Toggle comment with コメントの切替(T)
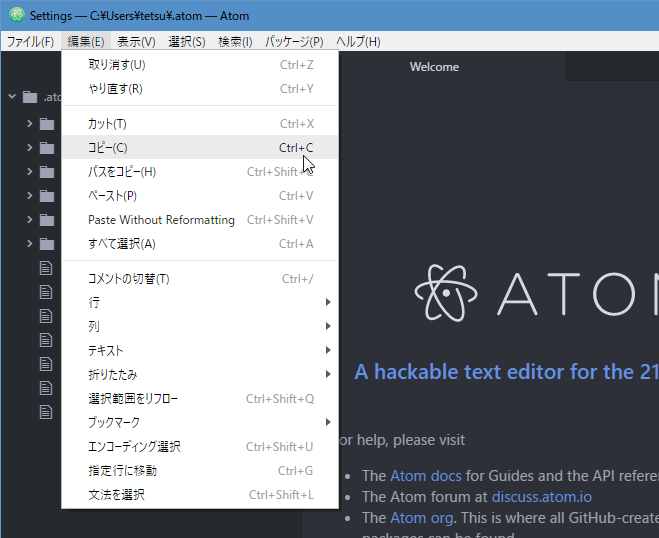The image size is (659, 538). pos(128,278)
